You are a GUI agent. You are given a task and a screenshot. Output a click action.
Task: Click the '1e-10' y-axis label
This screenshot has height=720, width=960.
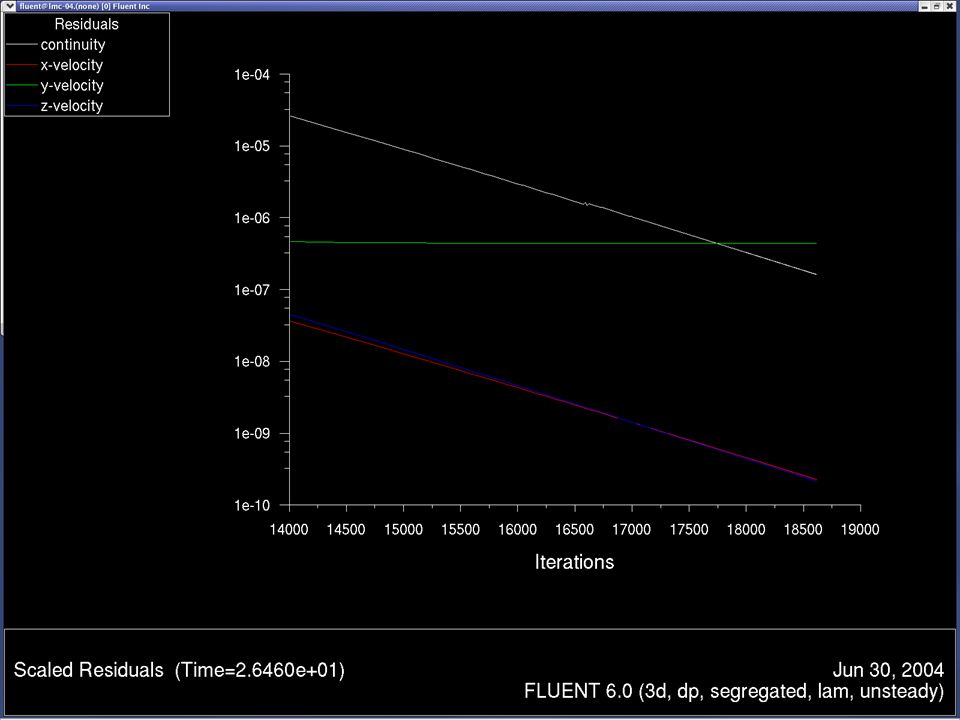click(252, 505)
